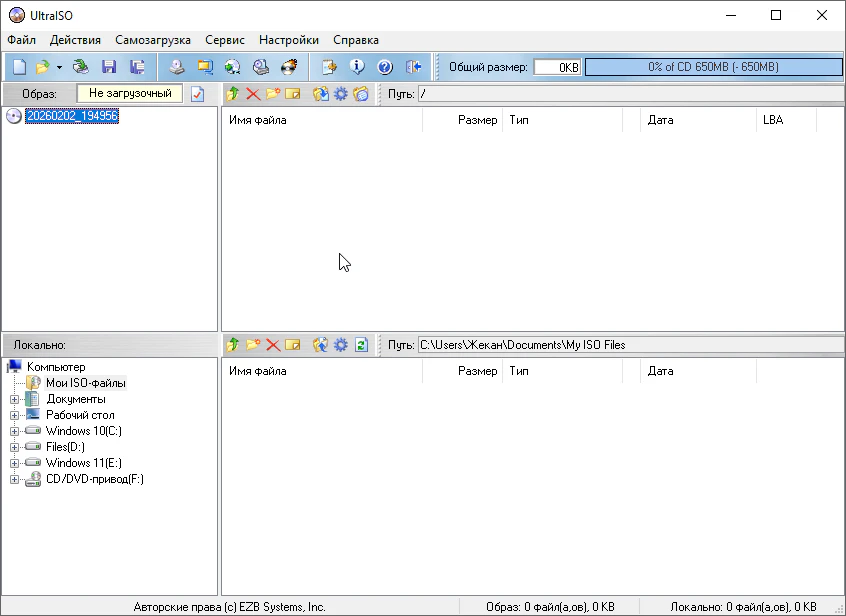Click the CD 650MB capacity bar

712,67
